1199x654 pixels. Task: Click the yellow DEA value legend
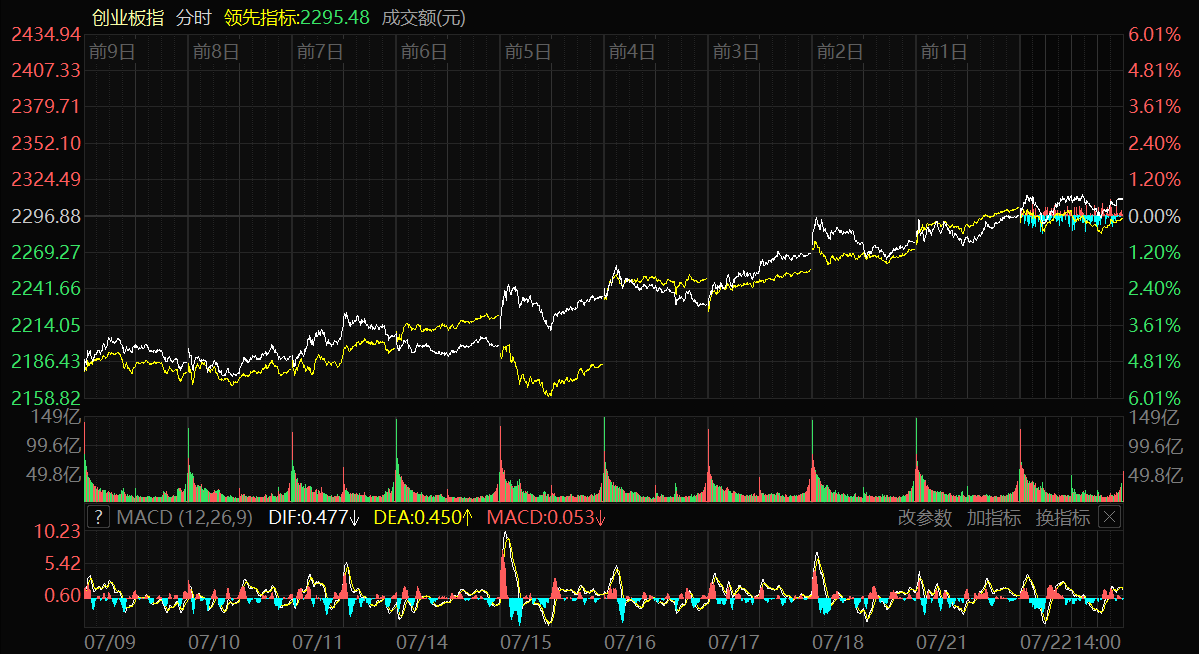coord(423,517)
